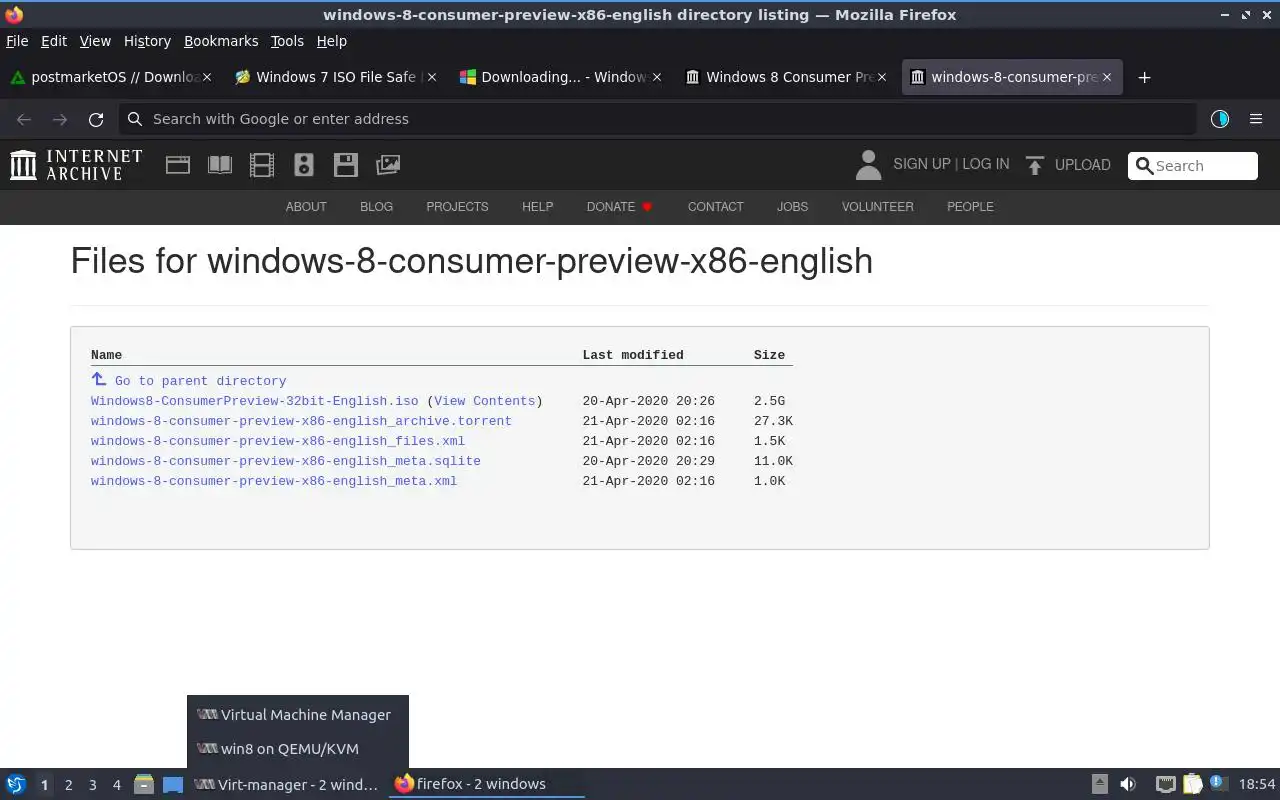Image resolution: width=1280 pixels, height=800 pixels.
Task: Close the Windows 8 Consumer Preview tab
Action: click(x=882, y=77)
